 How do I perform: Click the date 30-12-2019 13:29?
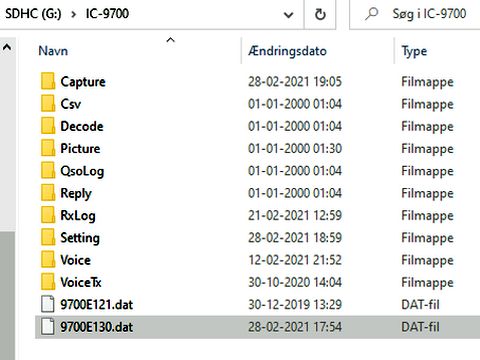[295, 305]
